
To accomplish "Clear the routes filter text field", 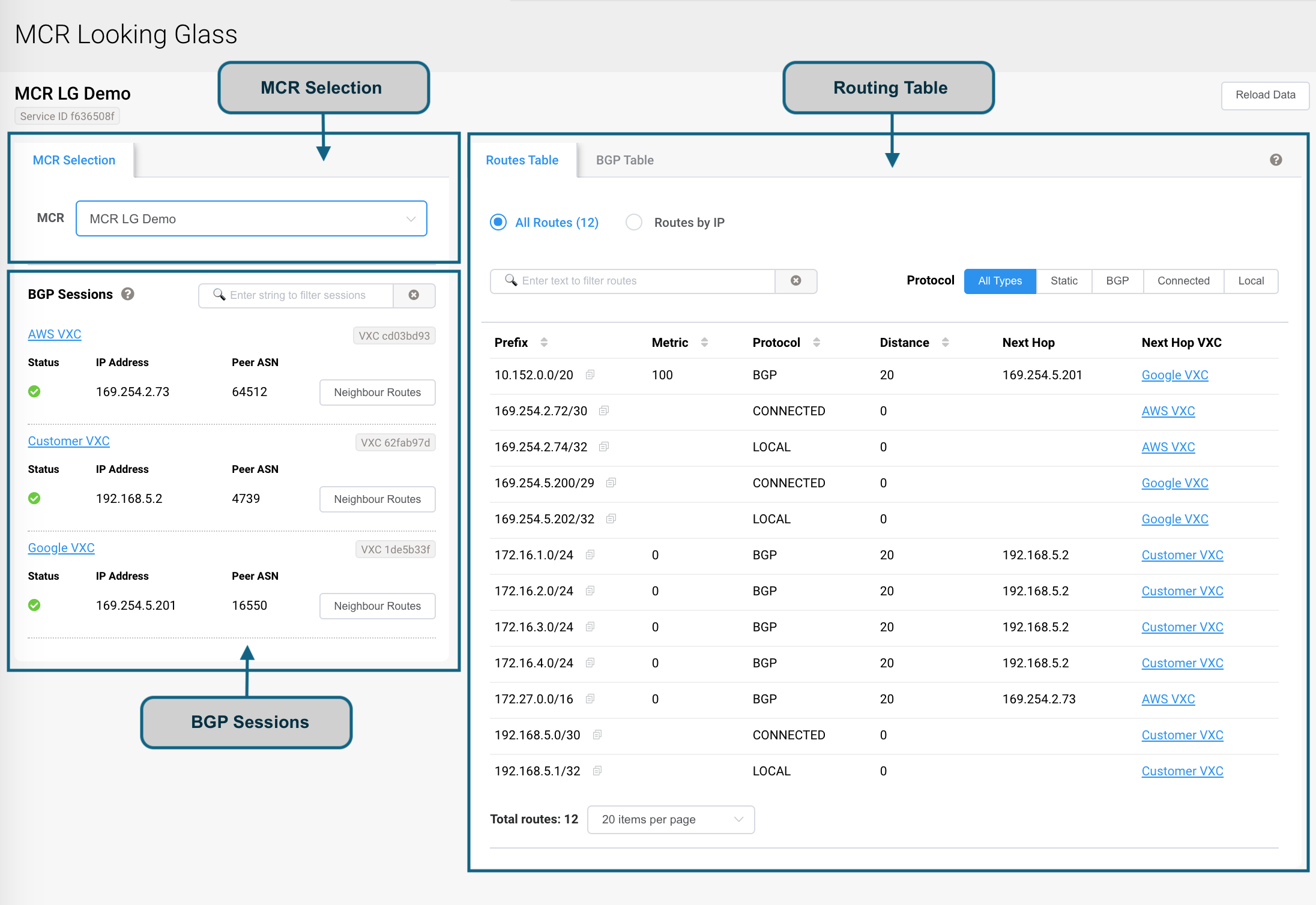I will (x=795, y=281).
